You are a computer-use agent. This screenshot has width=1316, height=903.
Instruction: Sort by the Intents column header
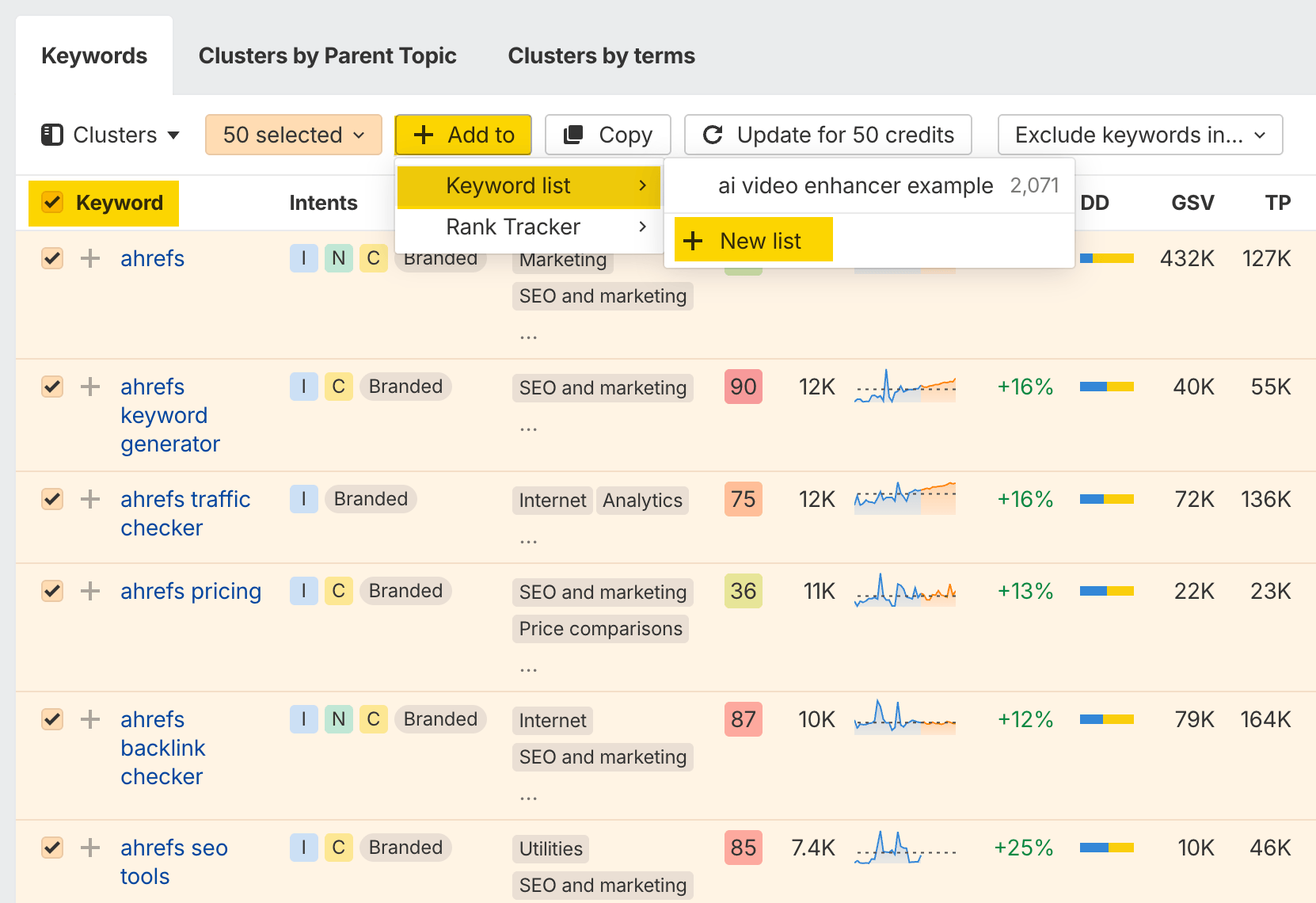(x=323, y=203)
